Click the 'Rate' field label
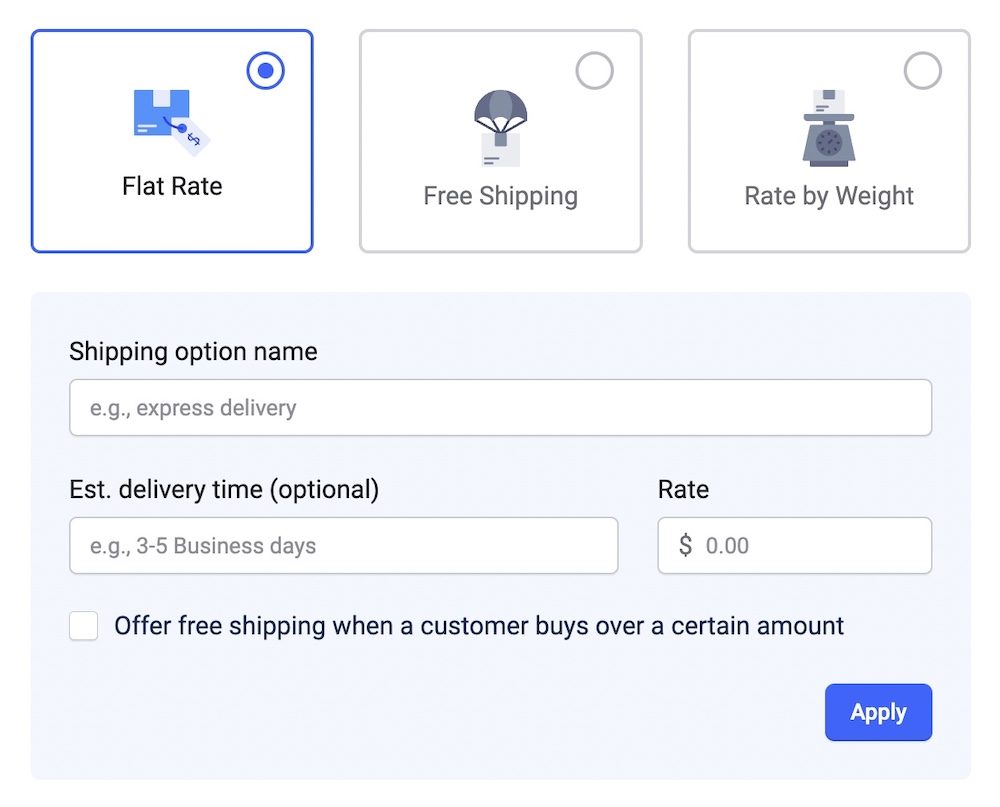The image size is (1000, 807). point(683,490)
